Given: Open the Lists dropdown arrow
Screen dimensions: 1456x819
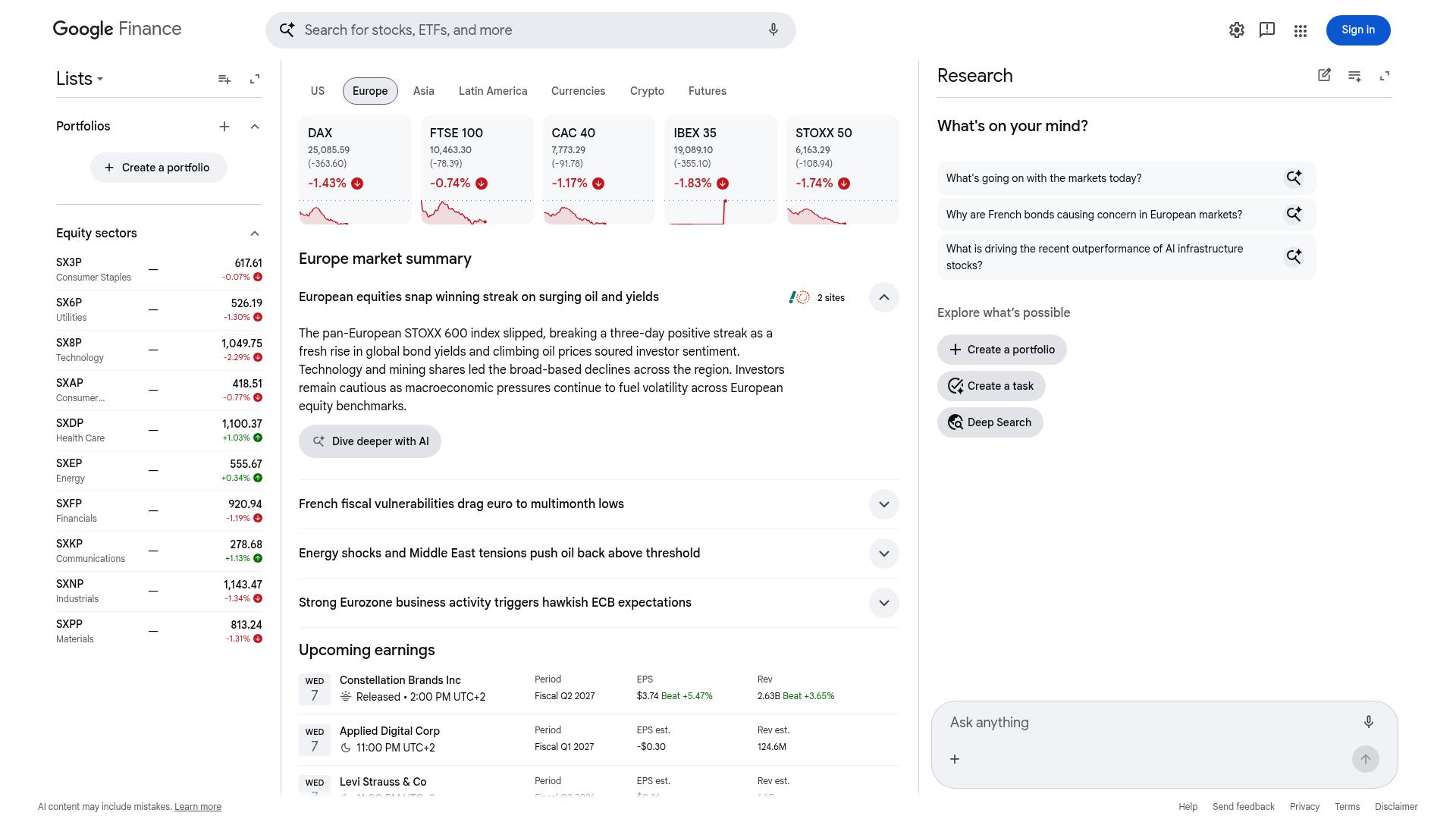Looking at the screenshot, I should (100, 79).
